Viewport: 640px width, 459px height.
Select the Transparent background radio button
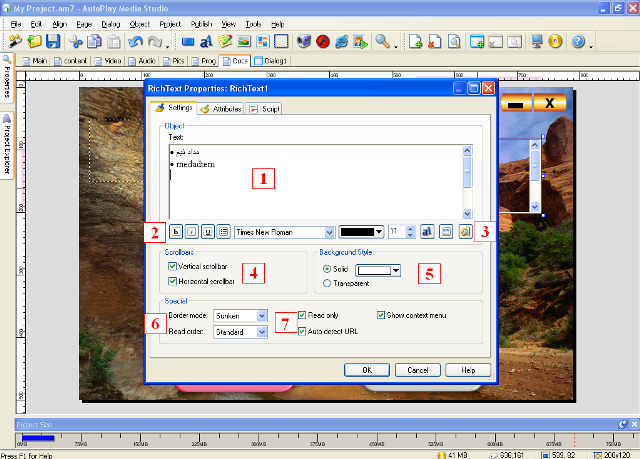[328, 283]
